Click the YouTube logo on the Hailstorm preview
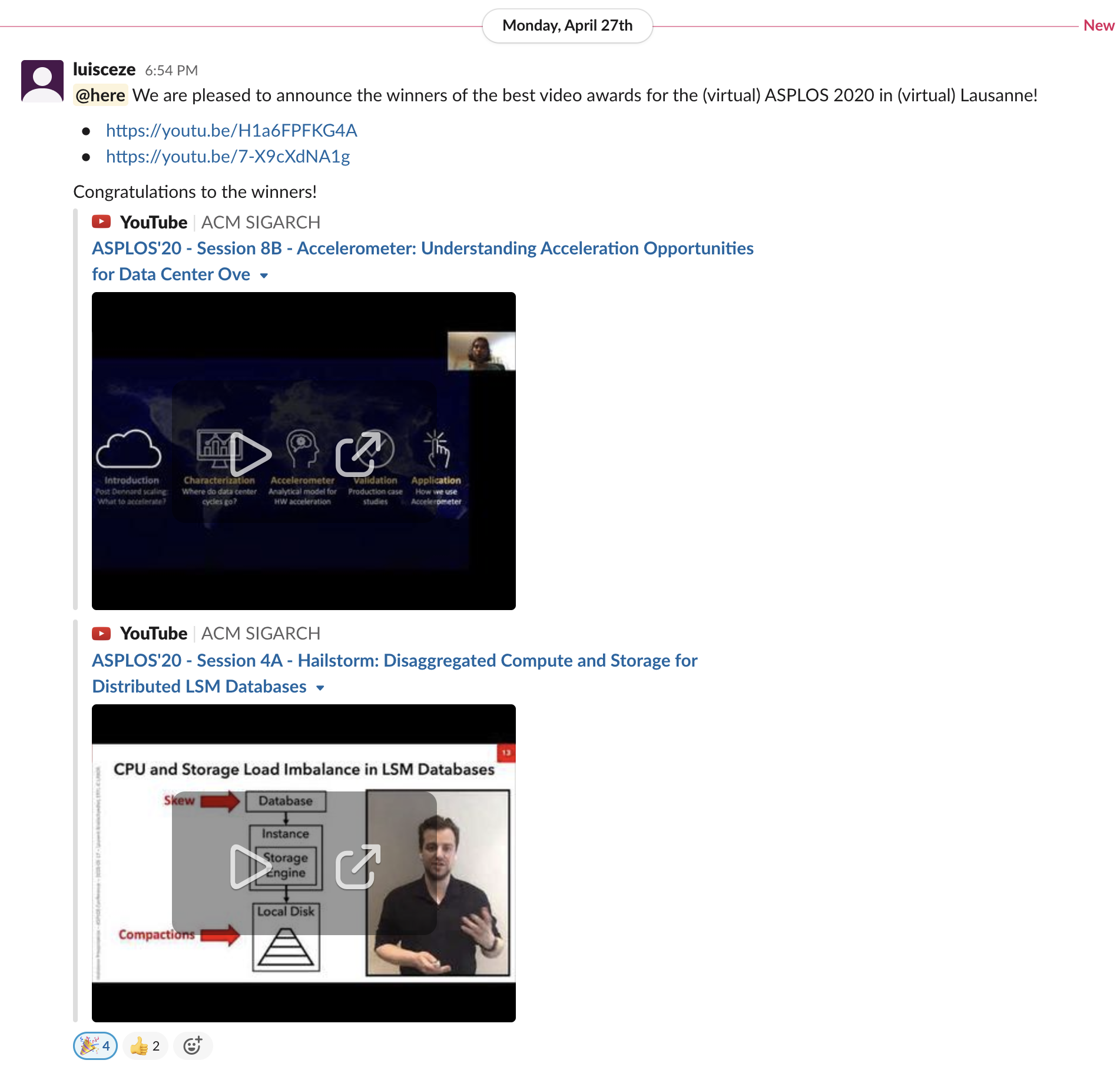The width and height of the screenshot is (1120, 1070). pyautogui.click(x=101, y=633)
